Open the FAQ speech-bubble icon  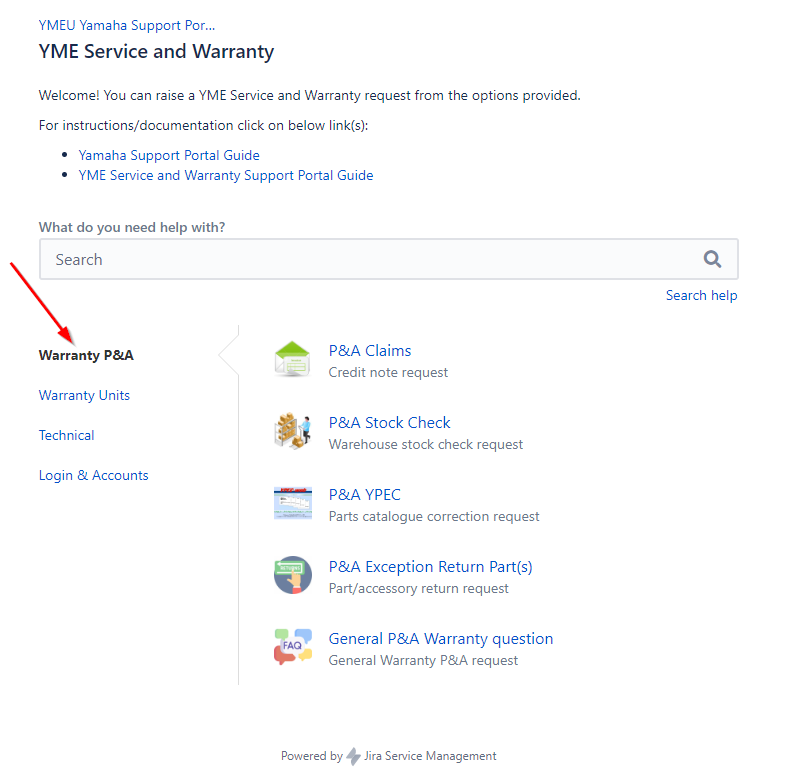[x=292, y=647]
